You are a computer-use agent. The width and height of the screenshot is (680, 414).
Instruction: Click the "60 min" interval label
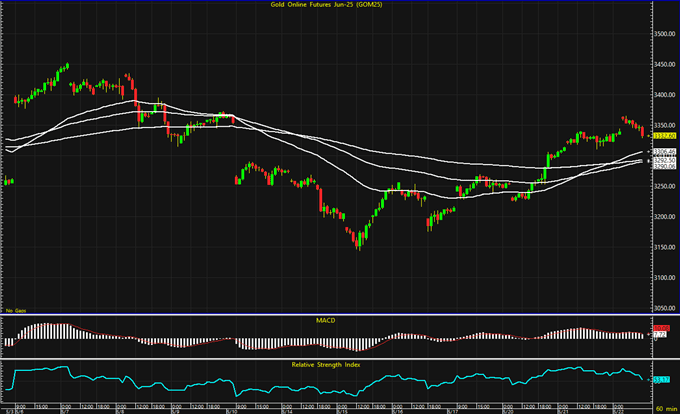(x=664, y=410)
